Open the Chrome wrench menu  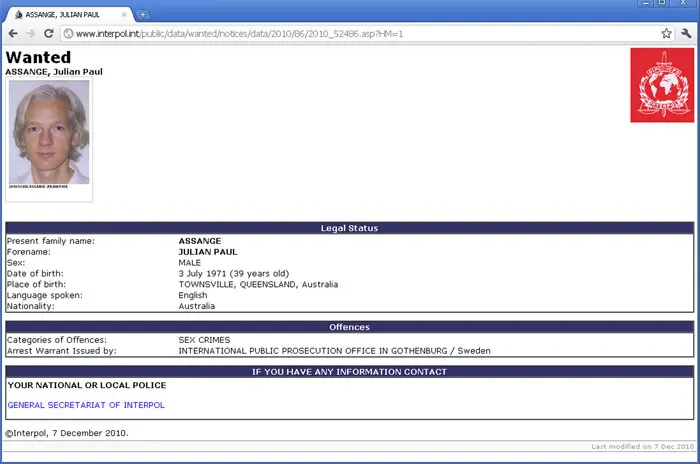[686, 33]
